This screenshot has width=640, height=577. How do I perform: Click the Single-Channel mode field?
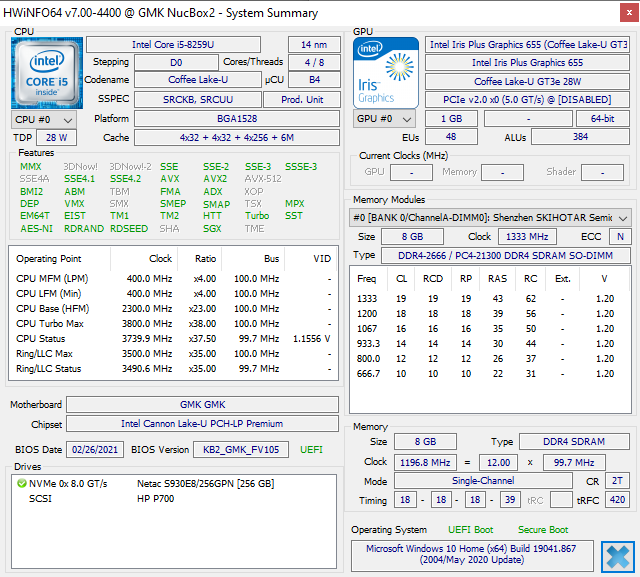[483, 481]
